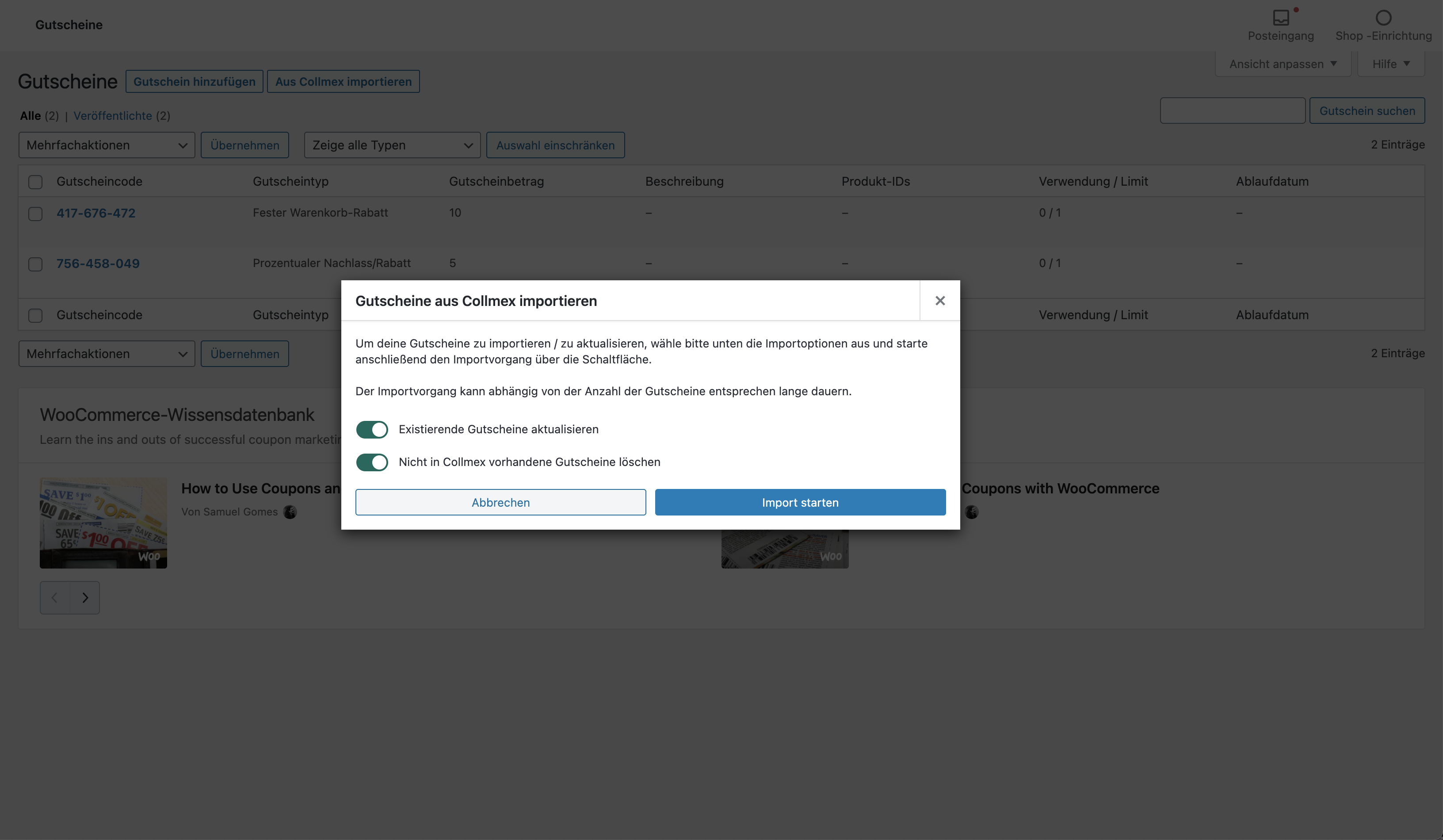This screenshot has height=840, width=1443.
Task: Click the Gutscheinbetrag column header
Action: coord(496,181)
